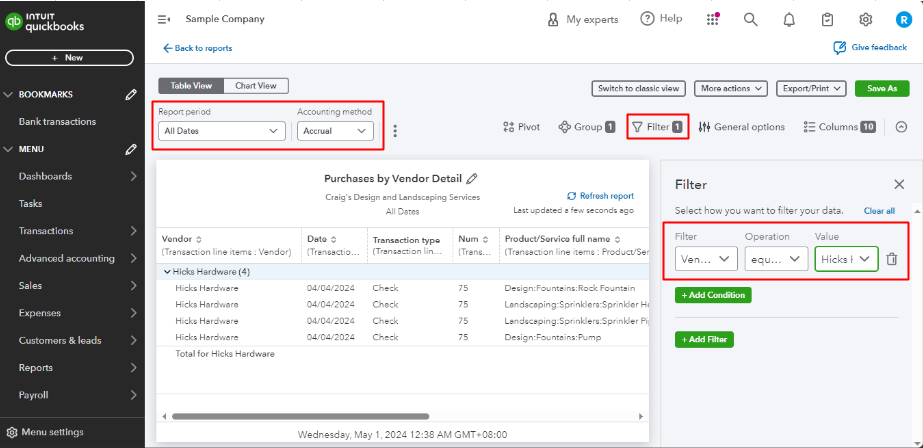Collapse the Hicks Hardware (4) group
This screenshot has width=923, height=448.
click(x=167, y=272)
